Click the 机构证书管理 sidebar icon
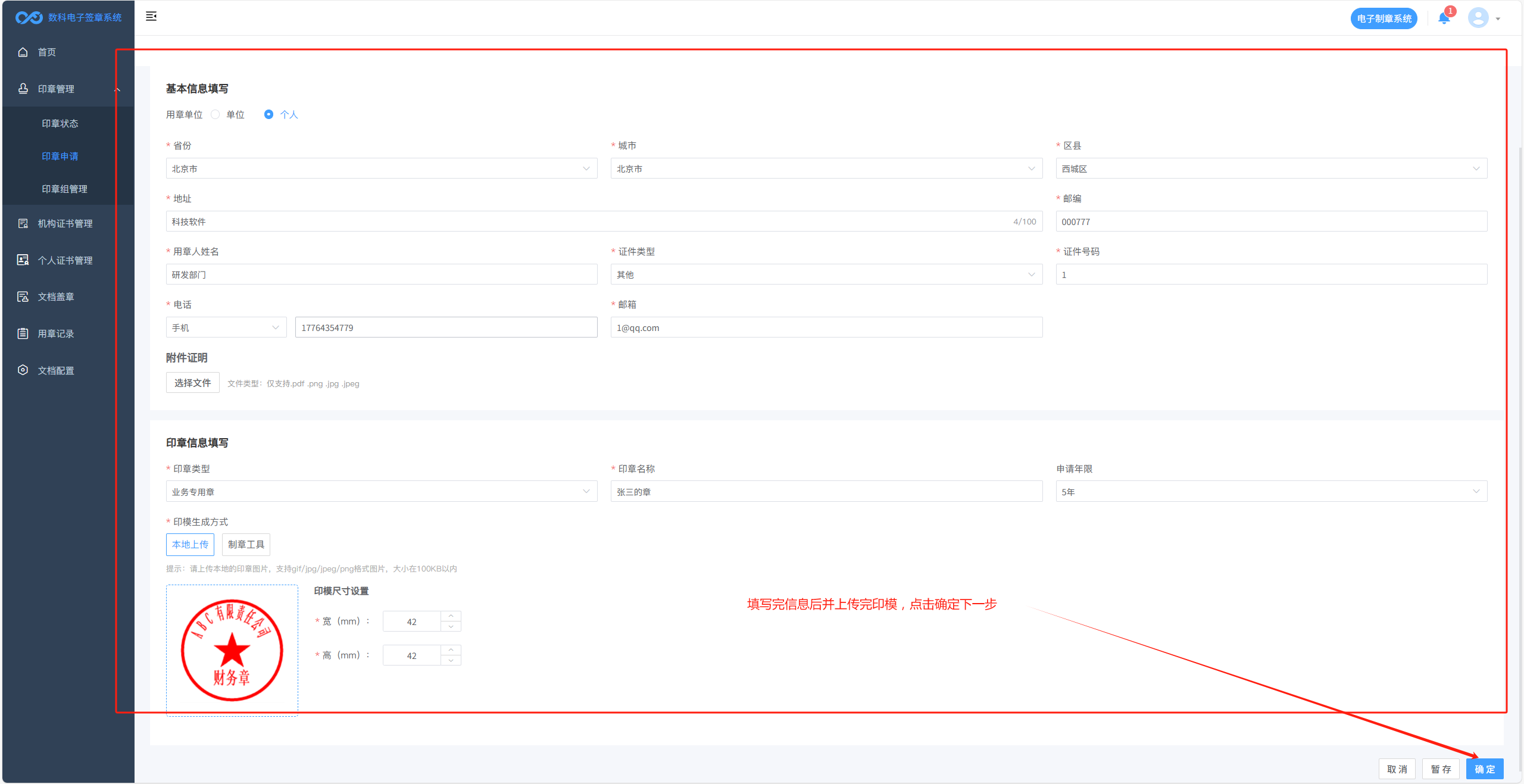This screenshot has height=784, width=1524. pos(23,224)
